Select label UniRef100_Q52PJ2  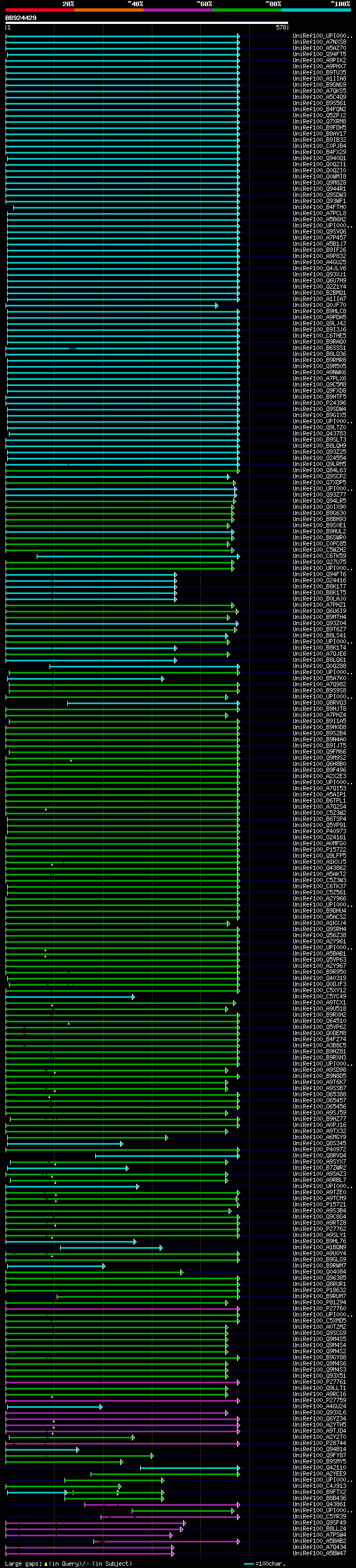319,115
